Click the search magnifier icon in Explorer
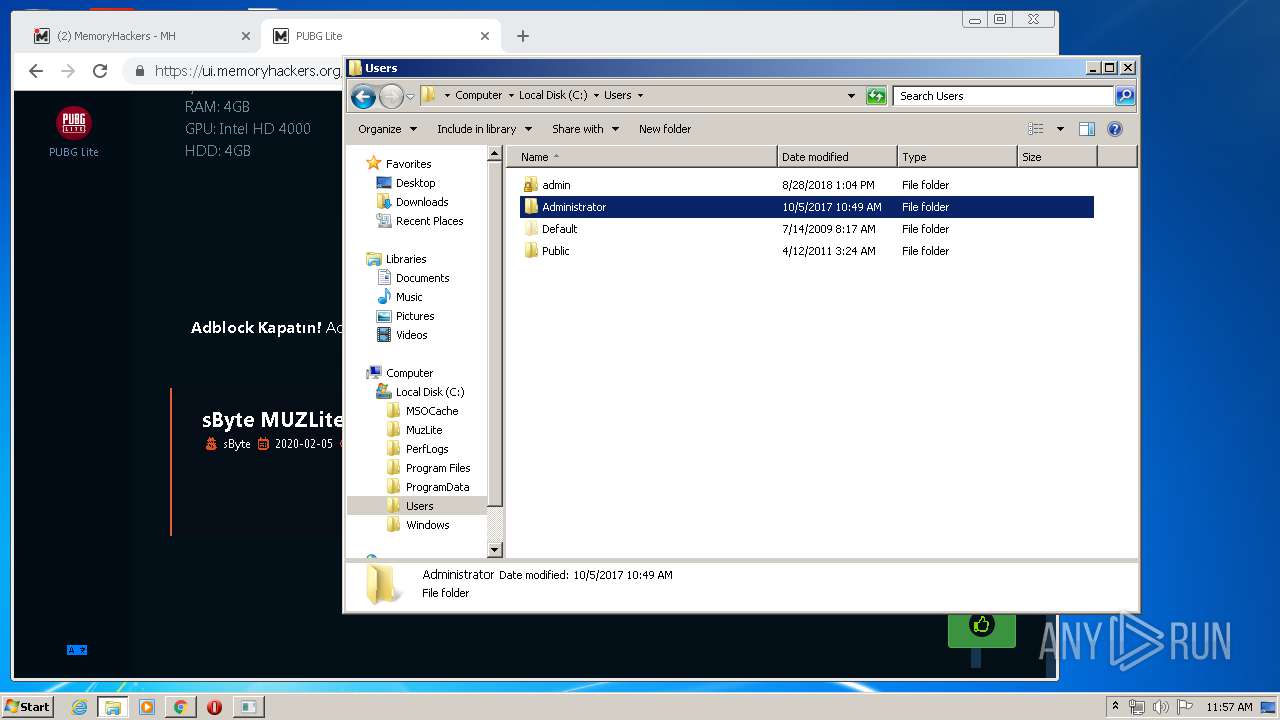This screenshot has height=720, width=1280. coord(1125,96)
